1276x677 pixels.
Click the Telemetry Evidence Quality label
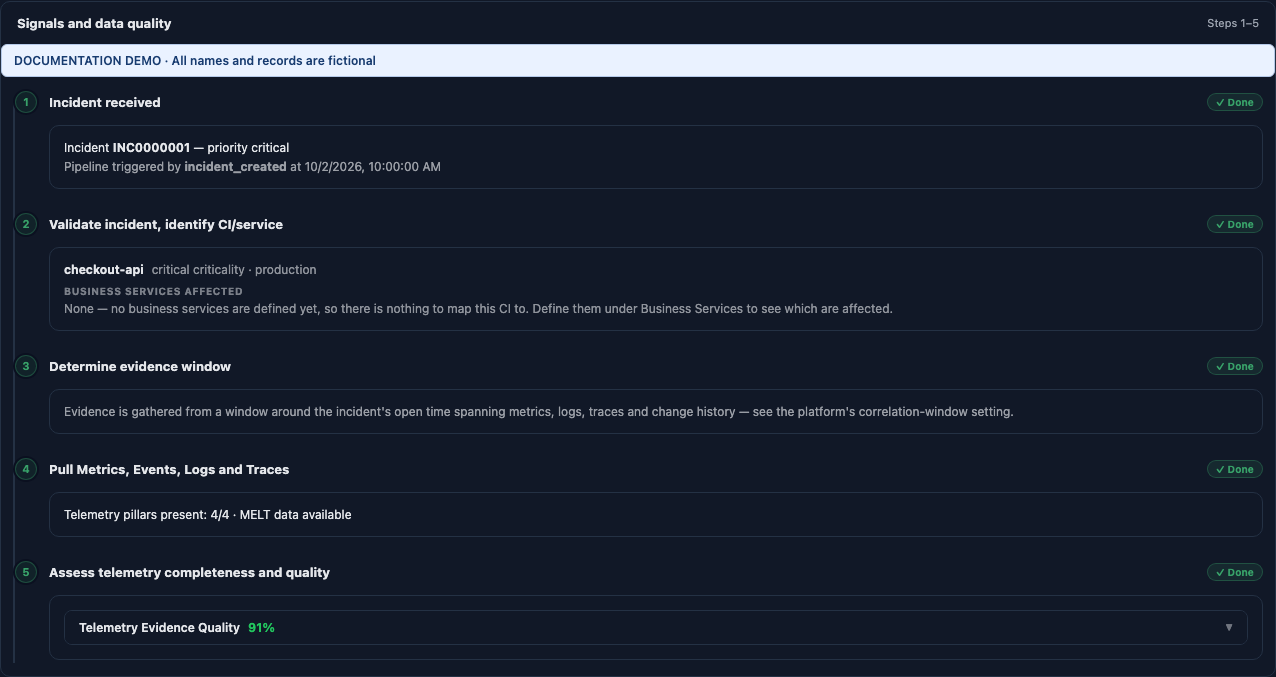tap(159, 628)
